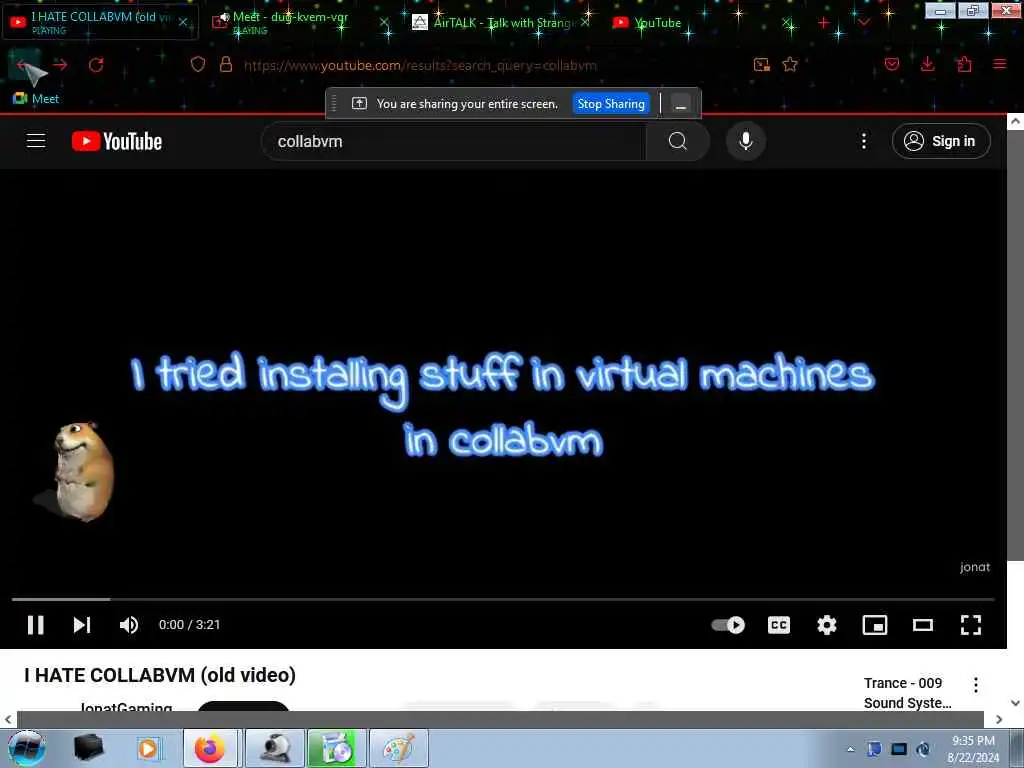Click the video progress bar
Image resolution: width=1024 pixels, height=768 pixels.
pyautogui.click(x=503, y=599)
